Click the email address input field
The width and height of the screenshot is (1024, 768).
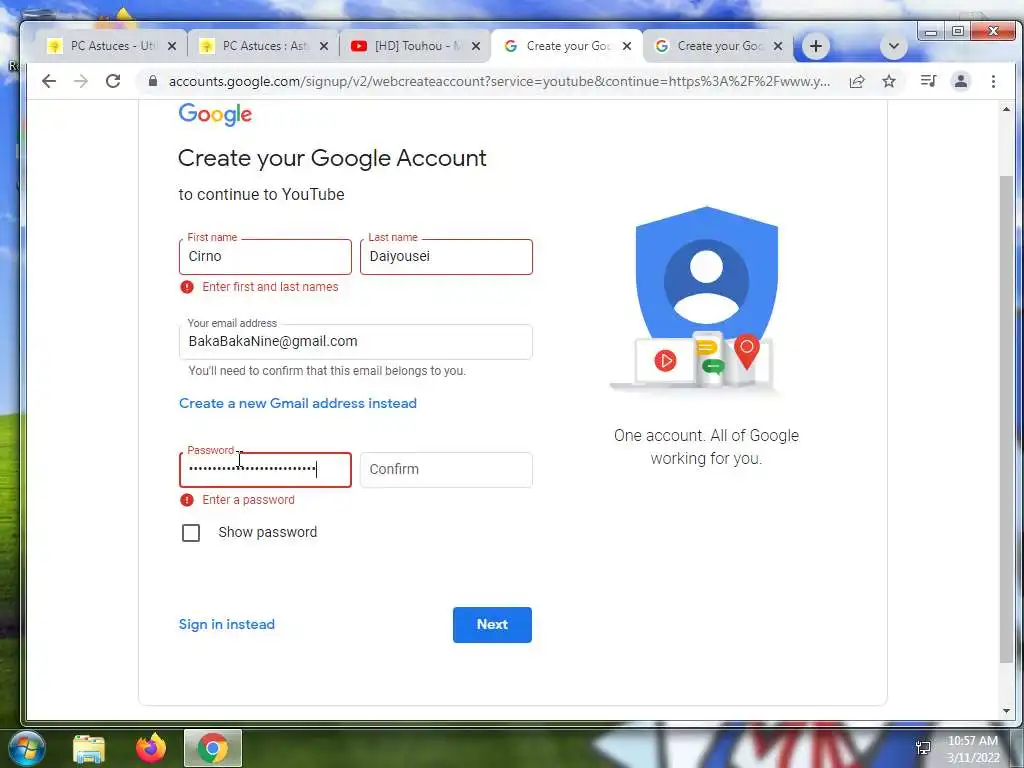(355, 342)
